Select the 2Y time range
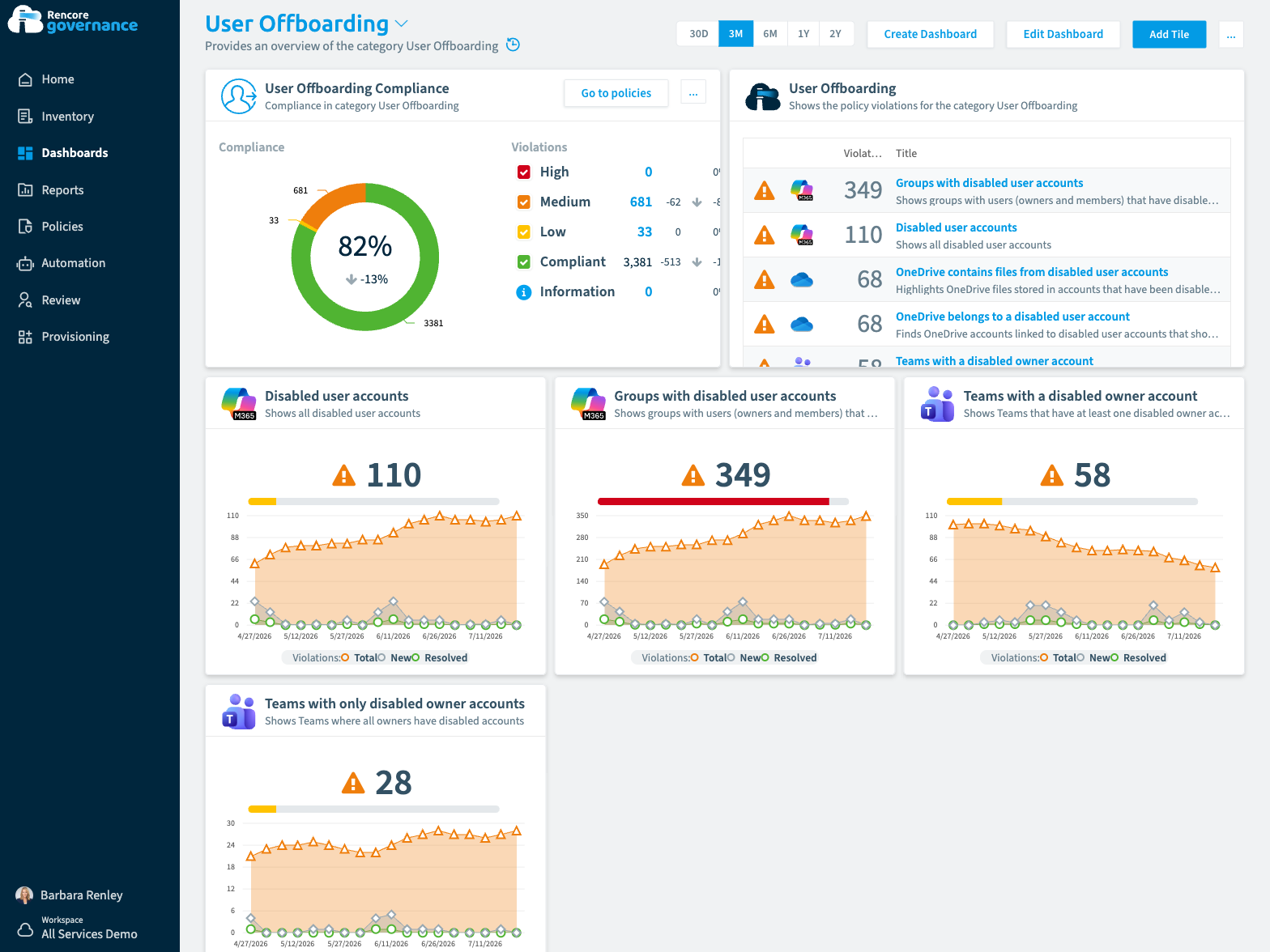The width and height of the screenshot is (1270, 952). pyautogui.click(x=836, y=34)
